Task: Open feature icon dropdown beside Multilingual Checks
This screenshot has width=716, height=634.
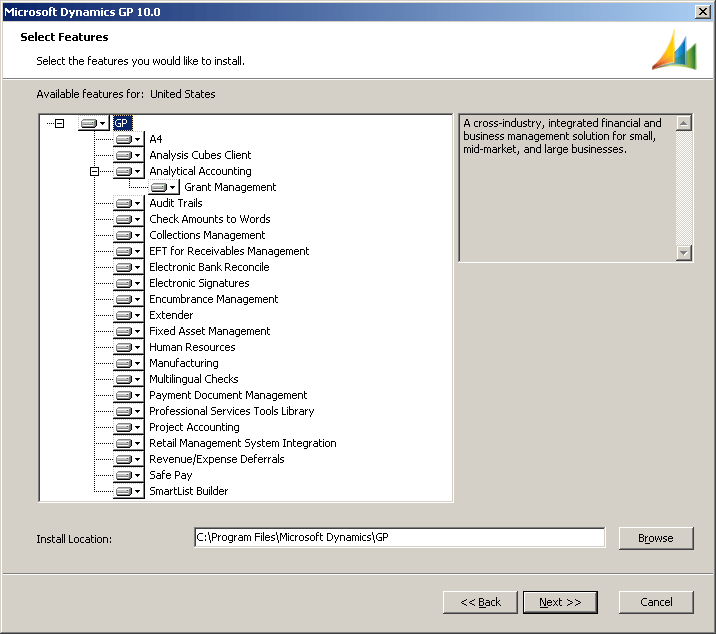Action: (129, 379)
